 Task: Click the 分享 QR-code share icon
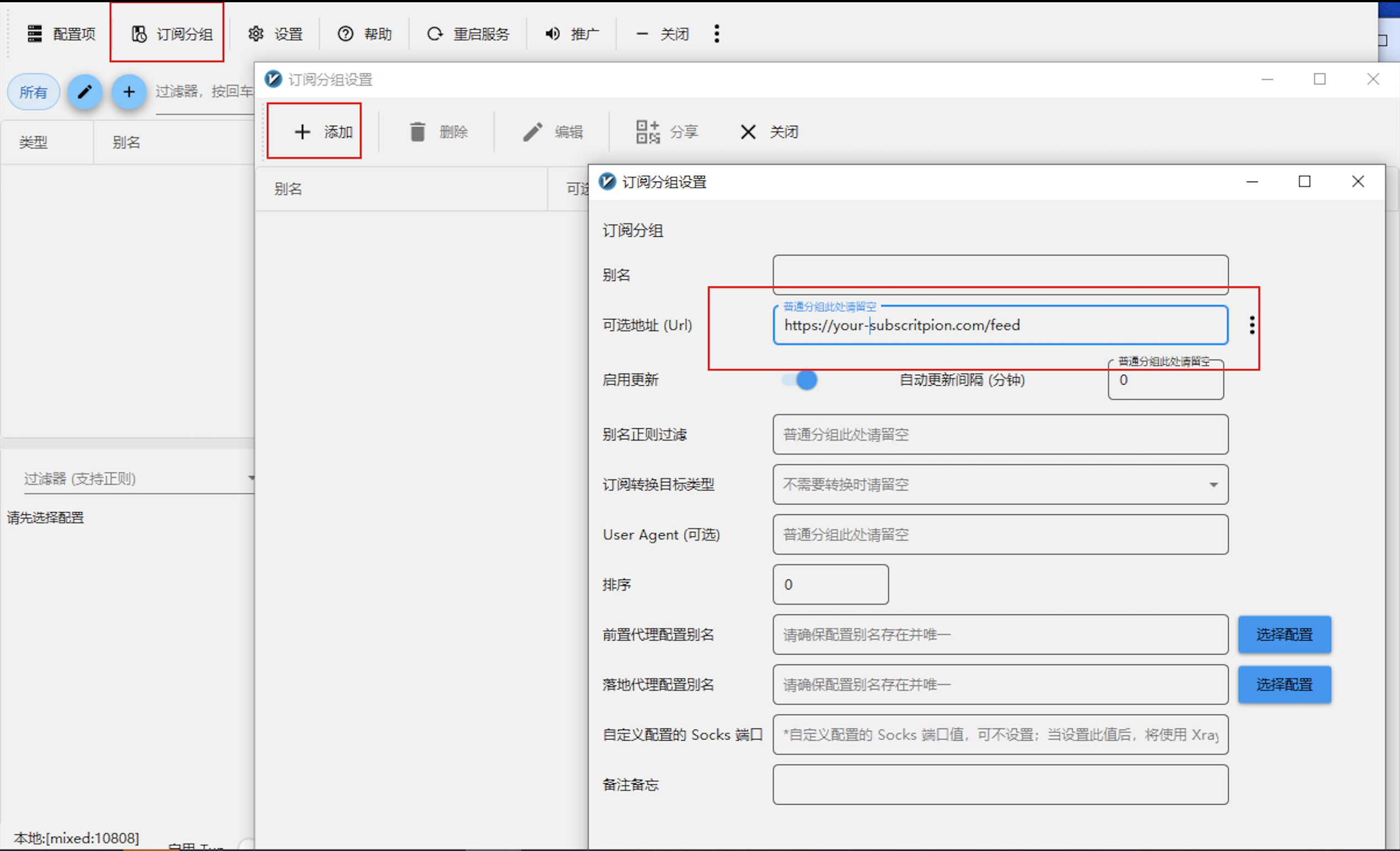tap(648, 131)
